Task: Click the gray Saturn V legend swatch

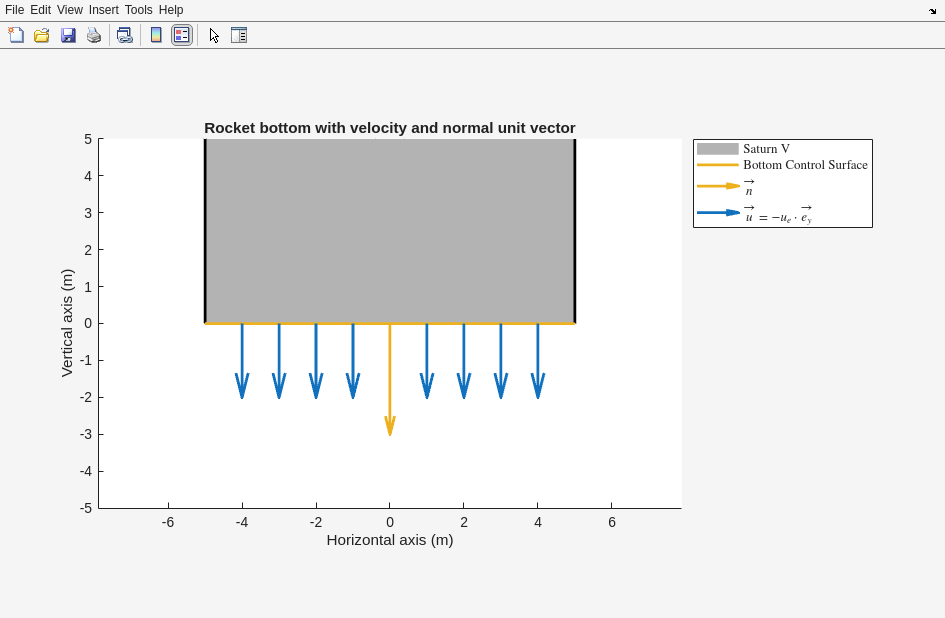Action: 717,149
